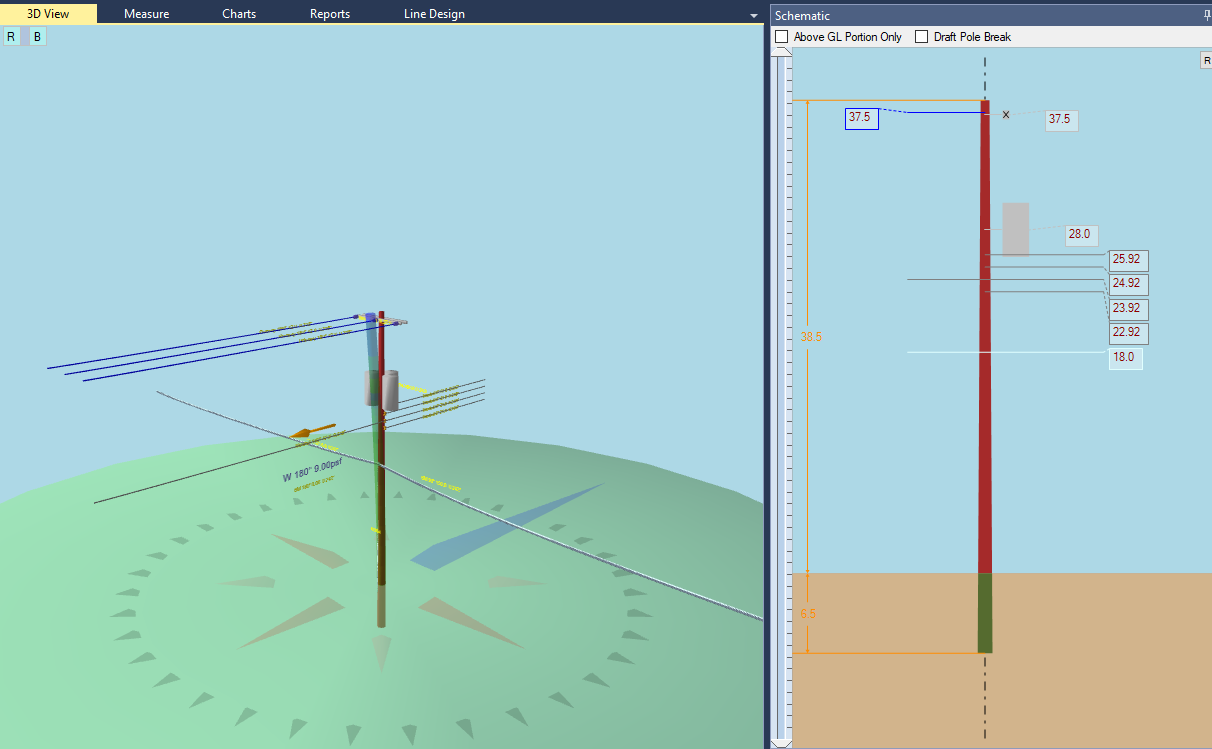Screen dimensions: 1212x749
Task: Select the 25.92 attachment height label
Action: tap(1128, 260)
